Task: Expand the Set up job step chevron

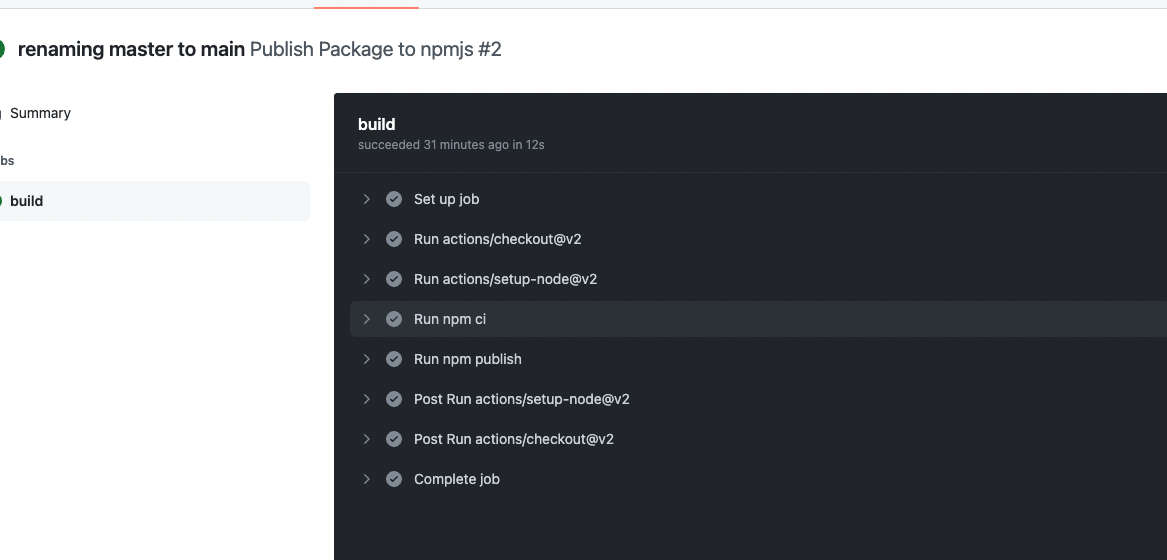Action: point(367,199)
